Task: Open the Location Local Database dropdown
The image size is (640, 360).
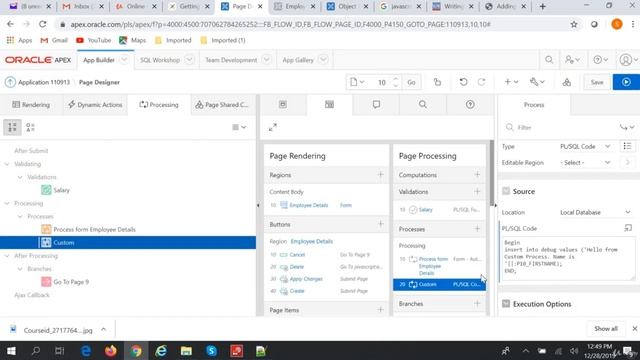Action: pos(595,212)
